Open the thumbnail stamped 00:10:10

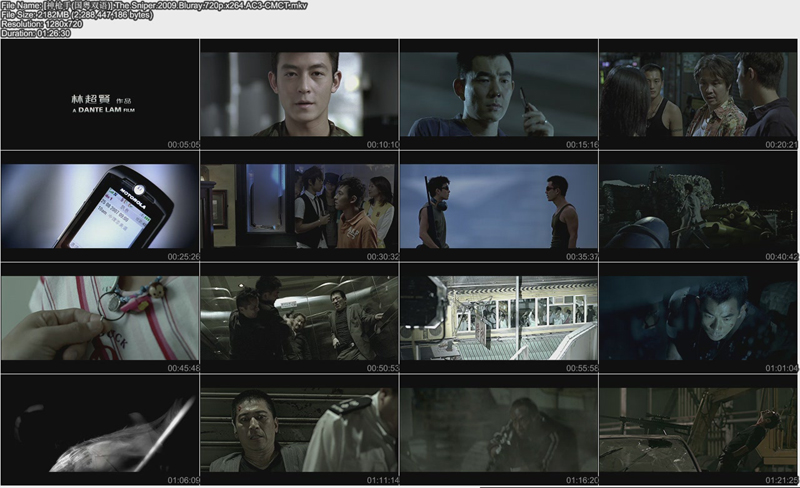click(x=299, y=94)
